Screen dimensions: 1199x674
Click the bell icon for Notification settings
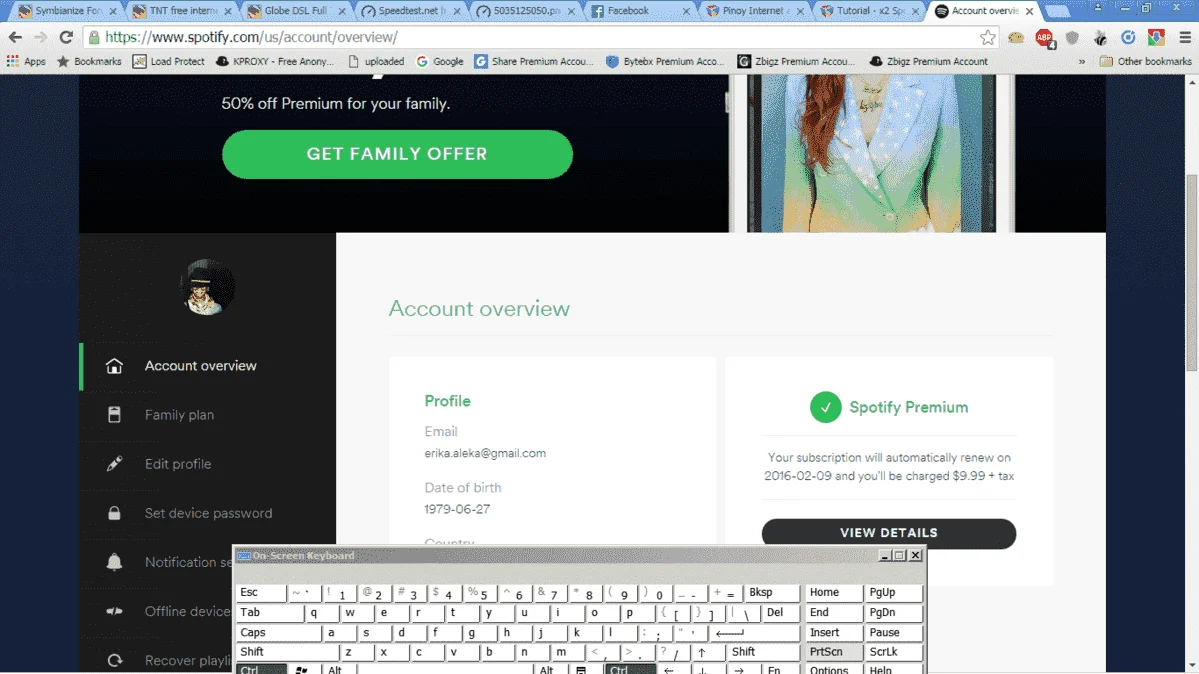114,562
